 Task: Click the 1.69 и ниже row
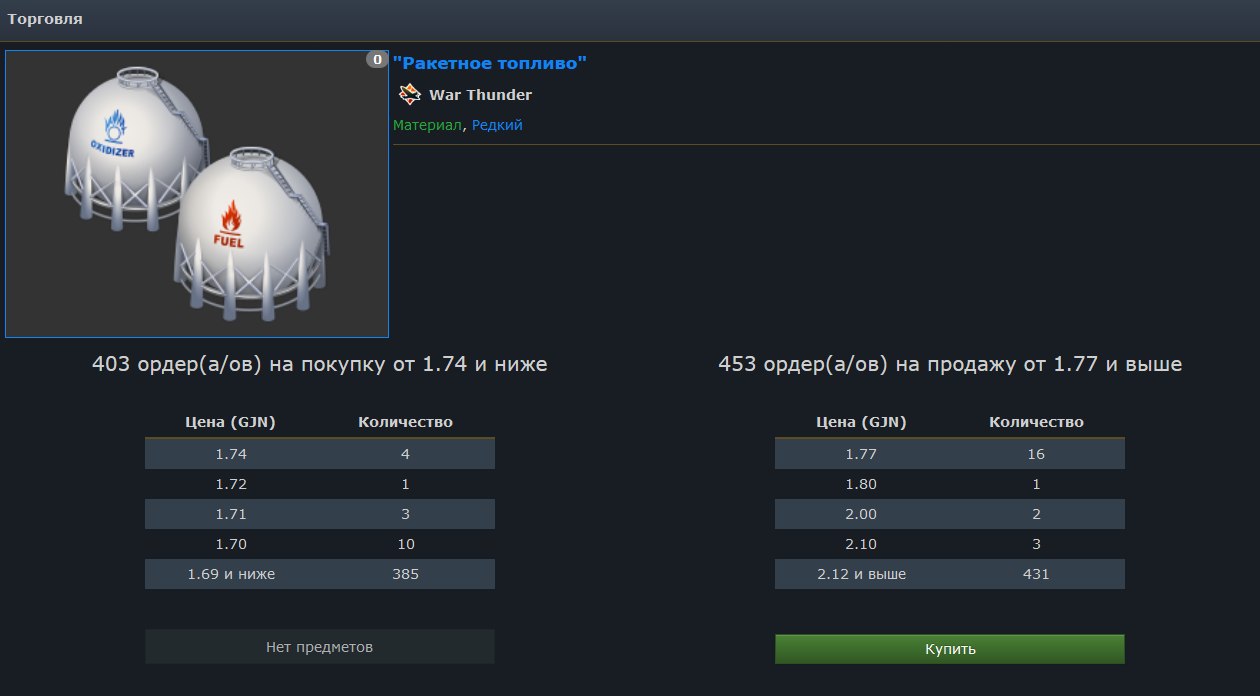[x=320, y=574]
